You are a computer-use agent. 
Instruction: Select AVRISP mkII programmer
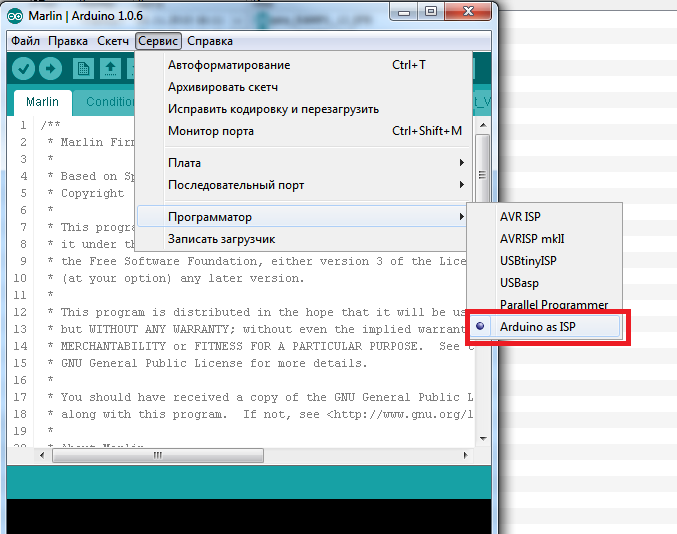(x=545, y=239)
